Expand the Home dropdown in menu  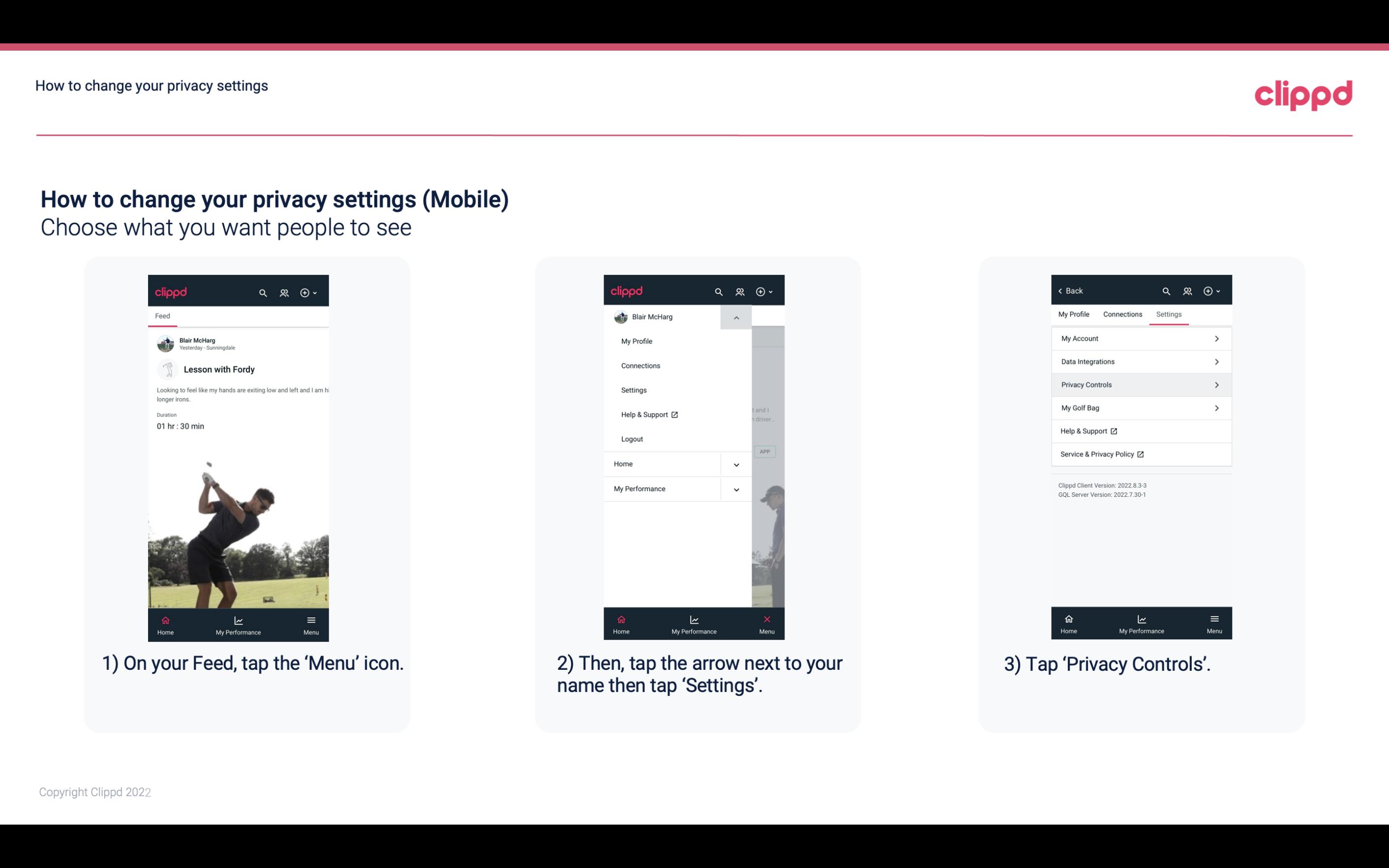[x=736, y=463]
